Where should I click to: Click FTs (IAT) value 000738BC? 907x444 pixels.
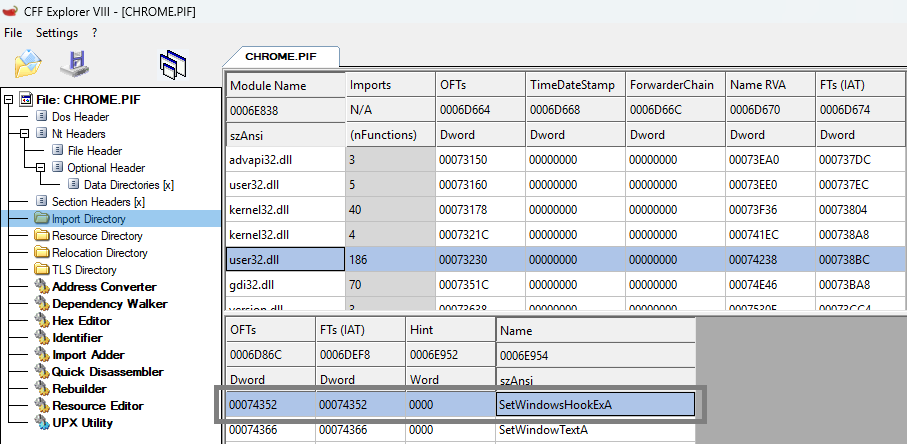pyautogui.click(x=860, y=260)
